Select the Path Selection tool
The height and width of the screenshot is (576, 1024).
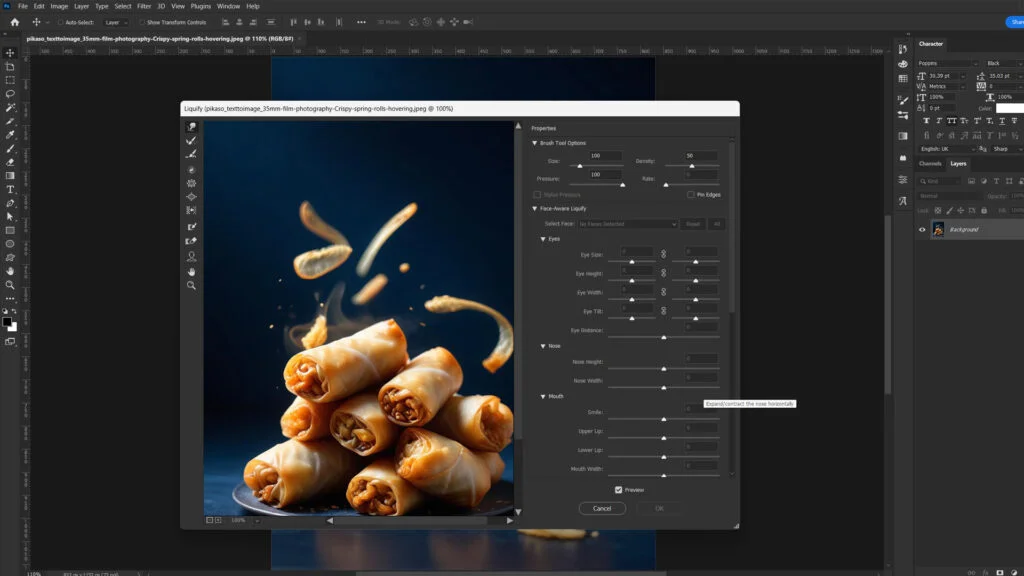point(10,217)
